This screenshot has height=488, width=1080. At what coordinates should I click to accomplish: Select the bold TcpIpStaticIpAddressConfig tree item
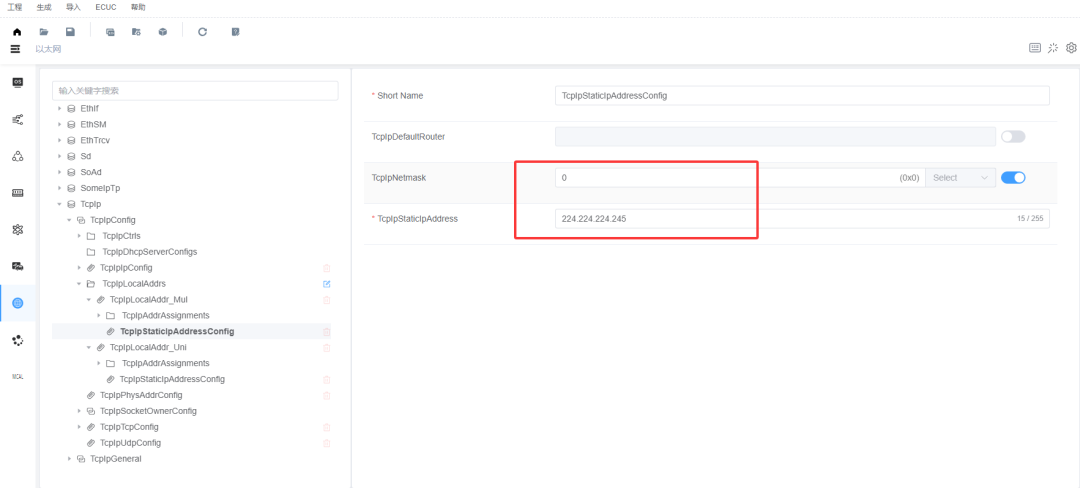pyautogui.click(x=177, y=332)
